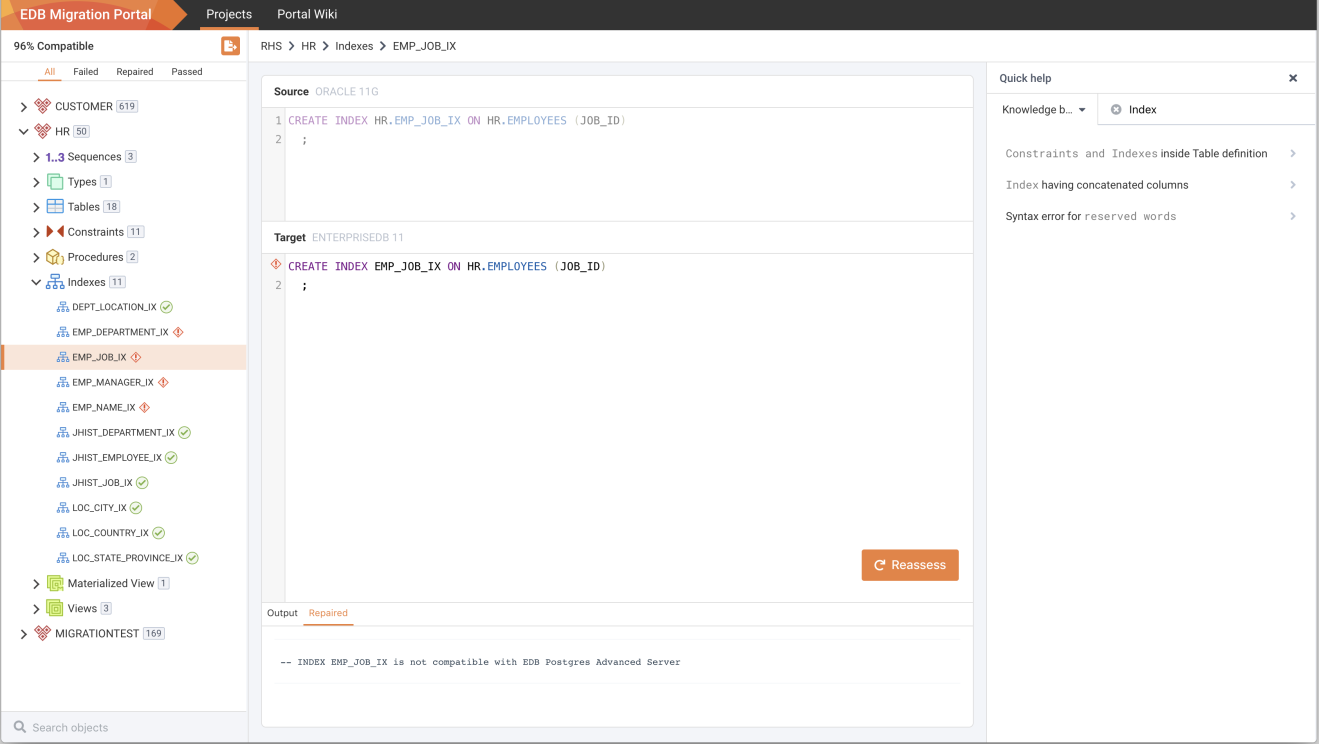Image resolution: width=1319 pixels, height=744 pixels.
Task: Click the Tables grid icon
Action: (55, 207)
